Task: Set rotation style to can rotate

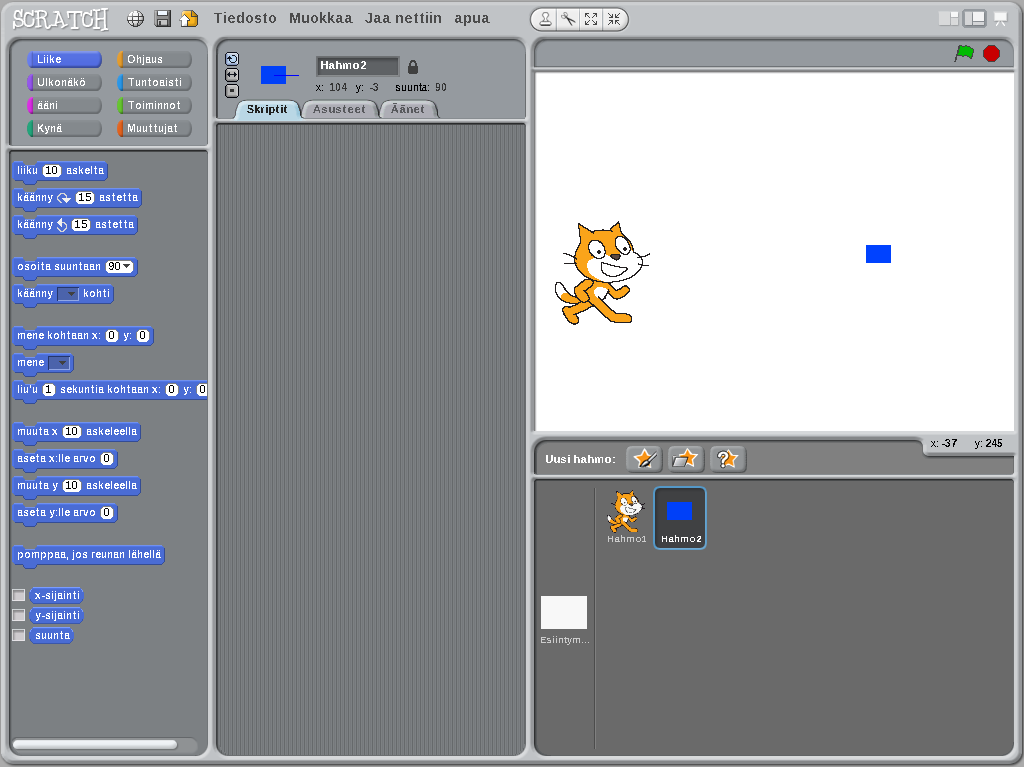Action: point(232,59)
